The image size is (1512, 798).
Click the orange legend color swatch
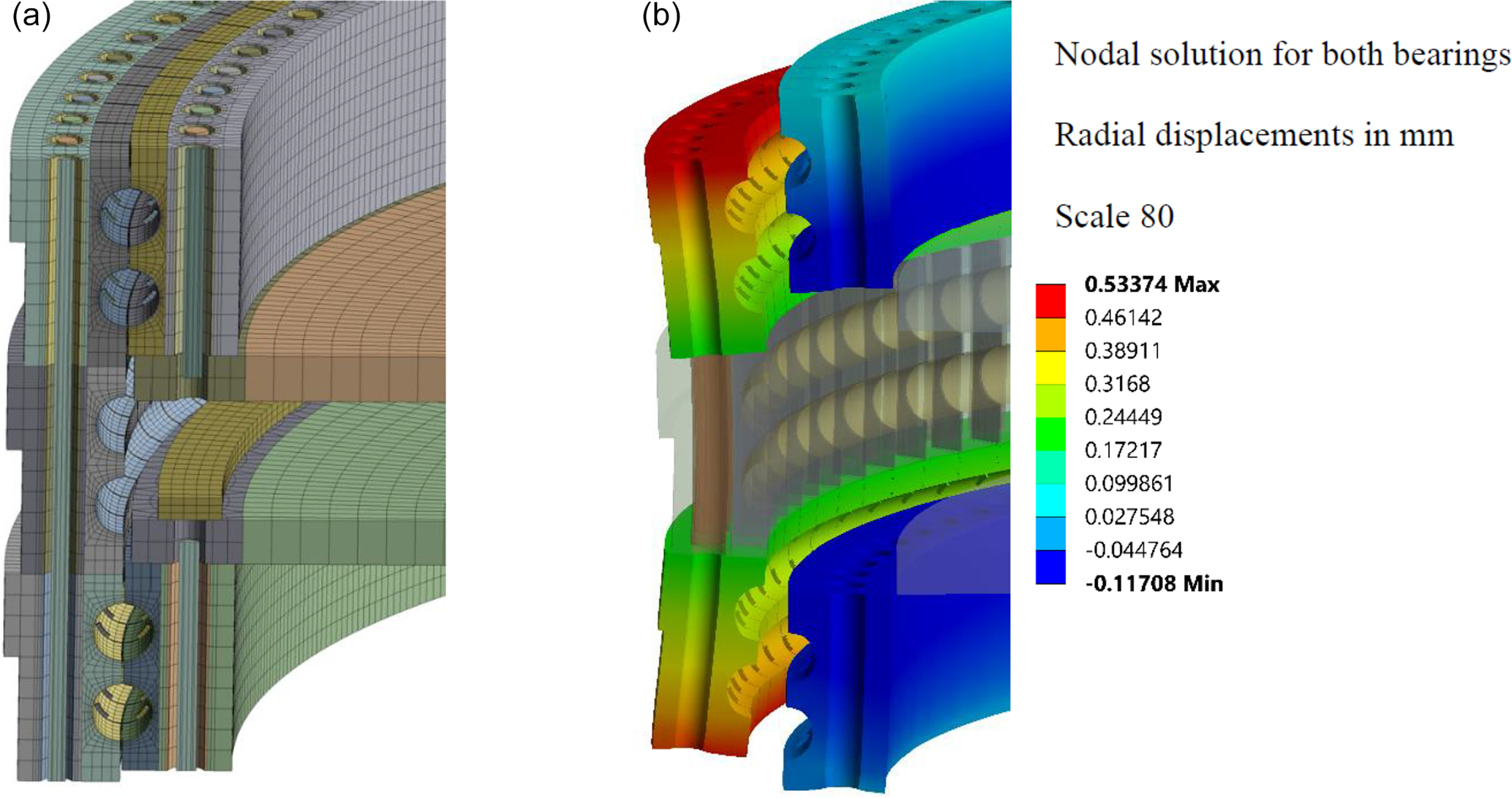coord(1050,334)
